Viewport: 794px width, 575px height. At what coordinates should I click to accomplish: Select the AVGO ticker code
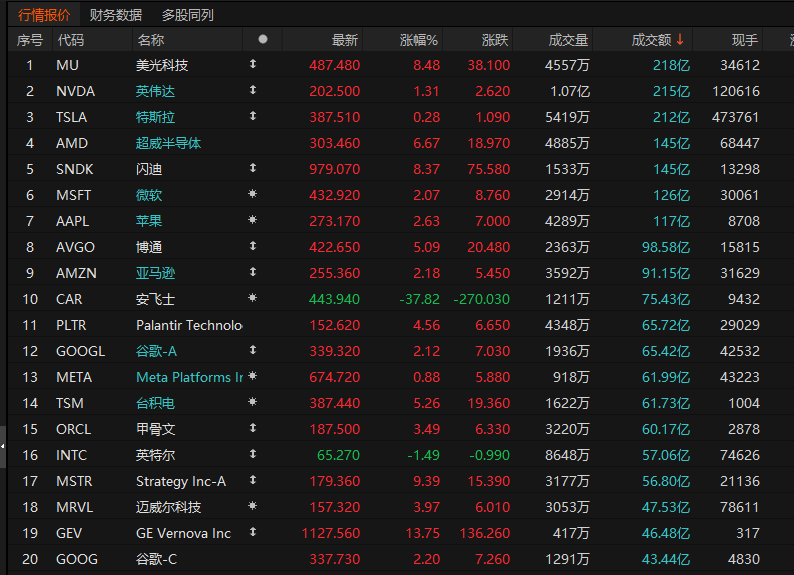75,247
